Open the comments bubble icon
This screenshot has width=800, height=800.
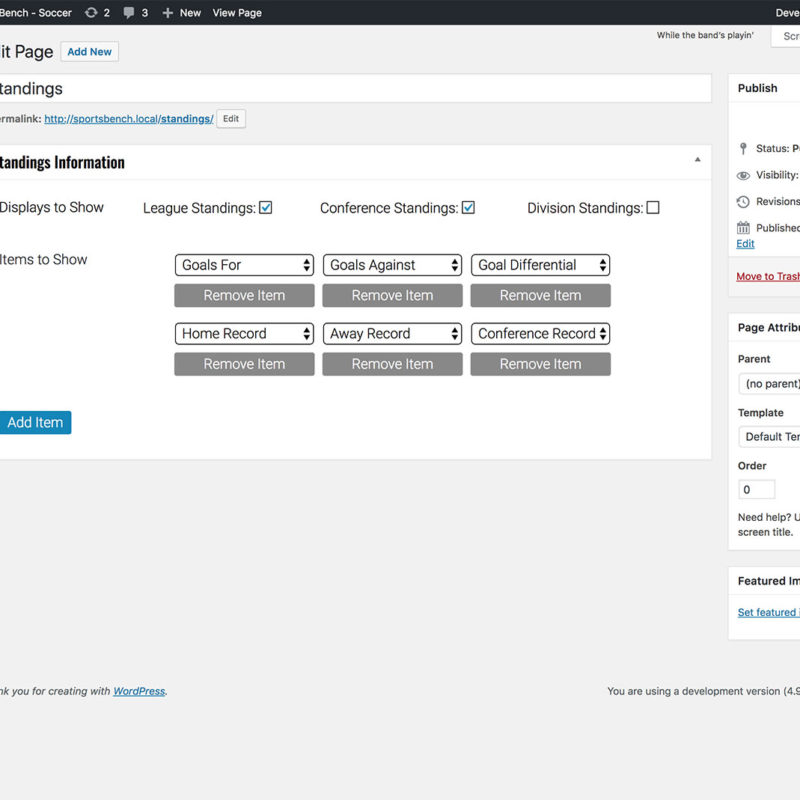[129, 13]
